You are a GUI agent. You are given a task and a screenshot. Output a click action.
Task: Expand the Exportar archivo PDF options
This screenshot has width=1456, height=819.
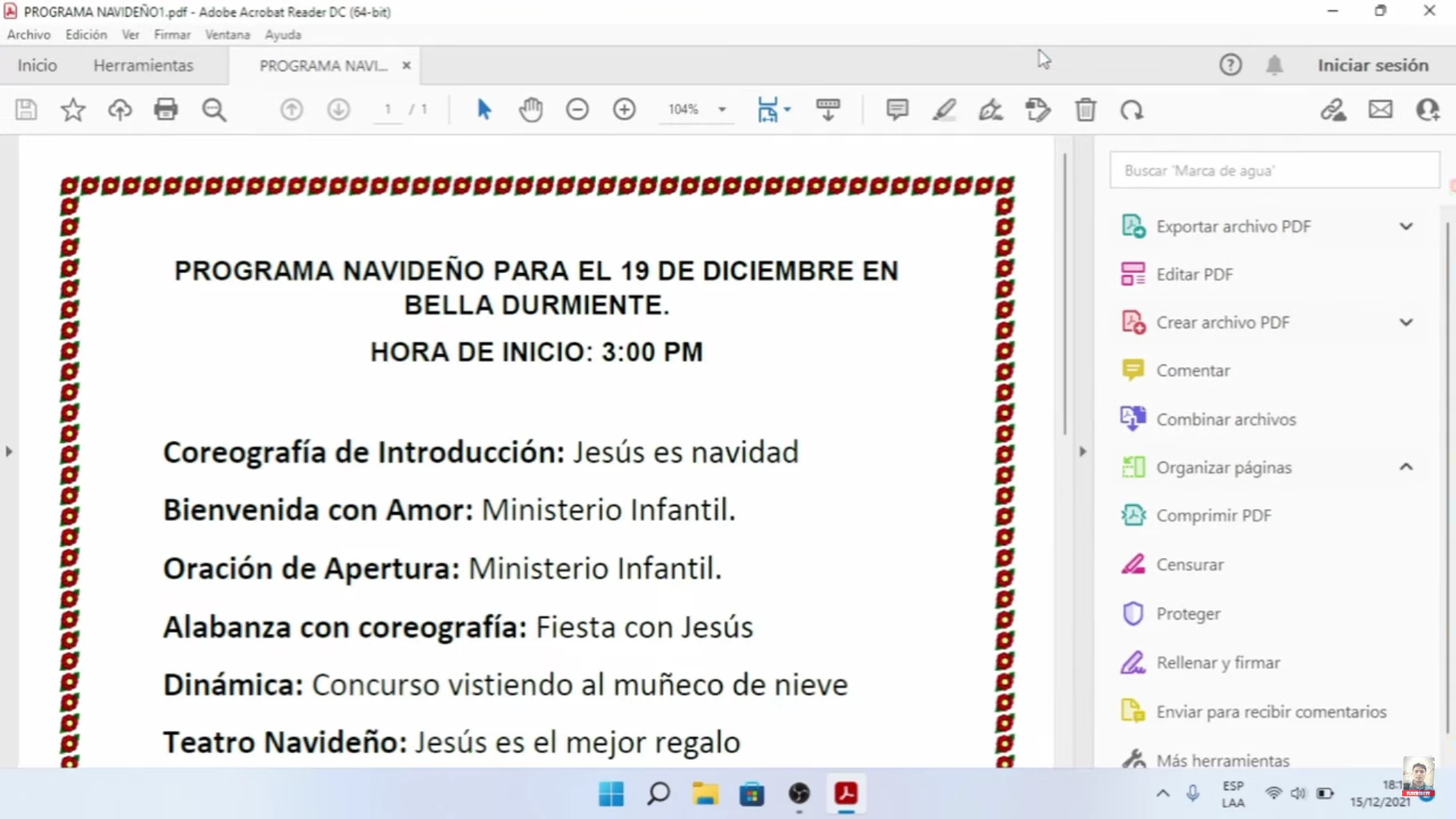pyautogui.click(x=1406, y=227)
